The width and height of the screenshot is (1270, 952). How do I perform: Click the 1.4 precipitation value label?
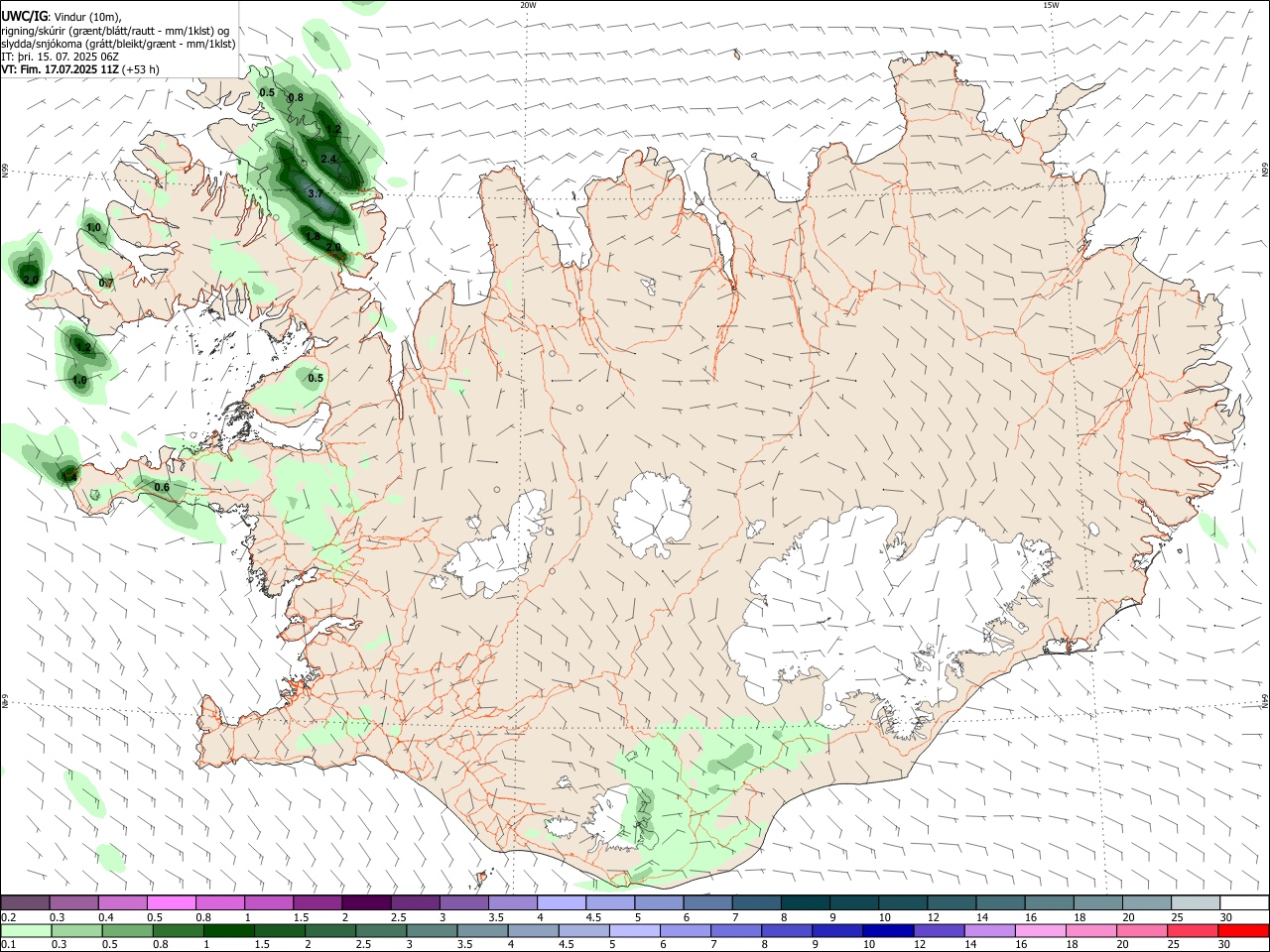point(69,477)
